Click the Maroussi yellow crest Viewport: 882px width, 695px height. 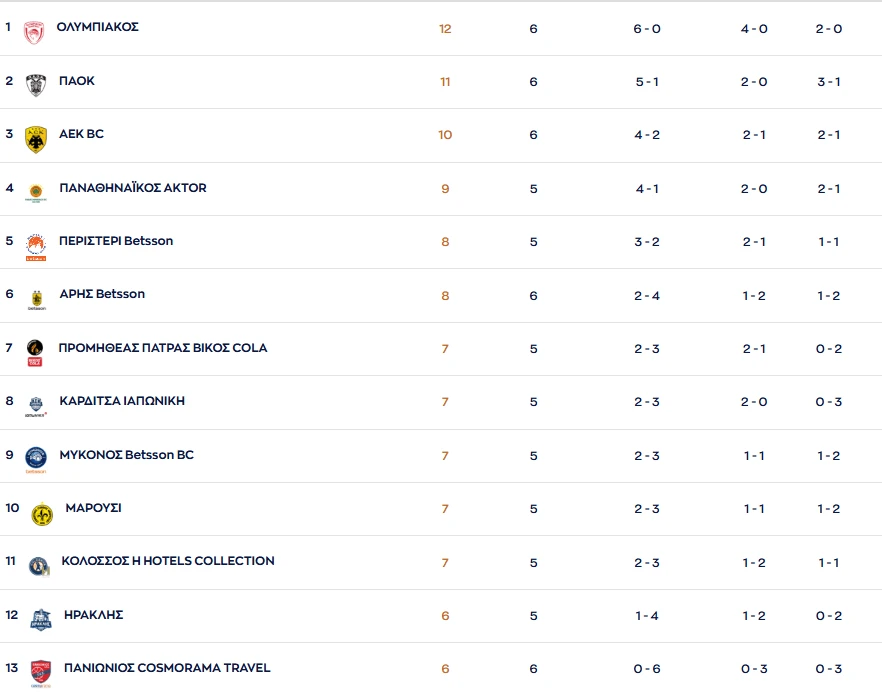[41, 513]
